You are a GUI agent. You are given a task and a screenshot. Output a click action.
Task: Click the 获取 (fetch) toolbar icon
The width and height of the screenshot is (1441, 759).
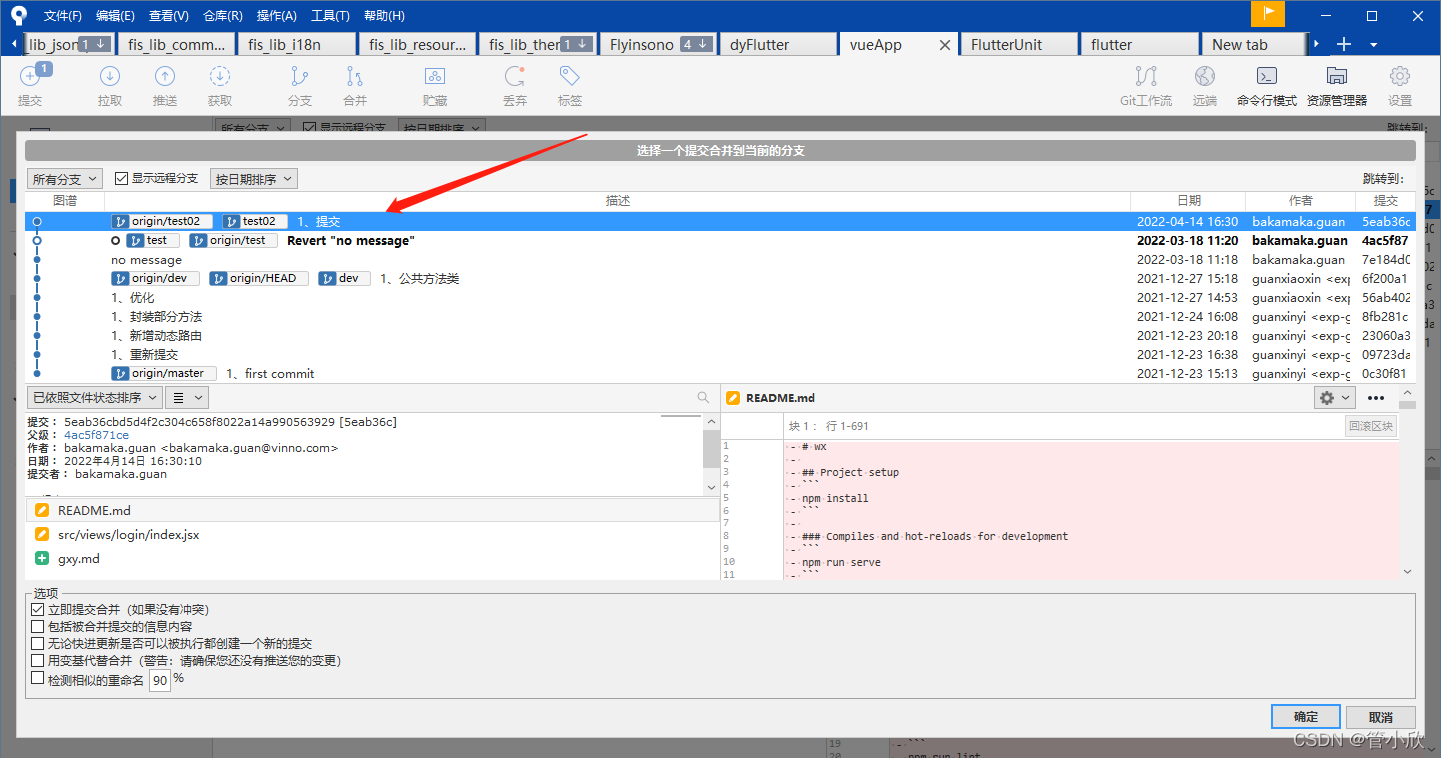pos(220,77)
